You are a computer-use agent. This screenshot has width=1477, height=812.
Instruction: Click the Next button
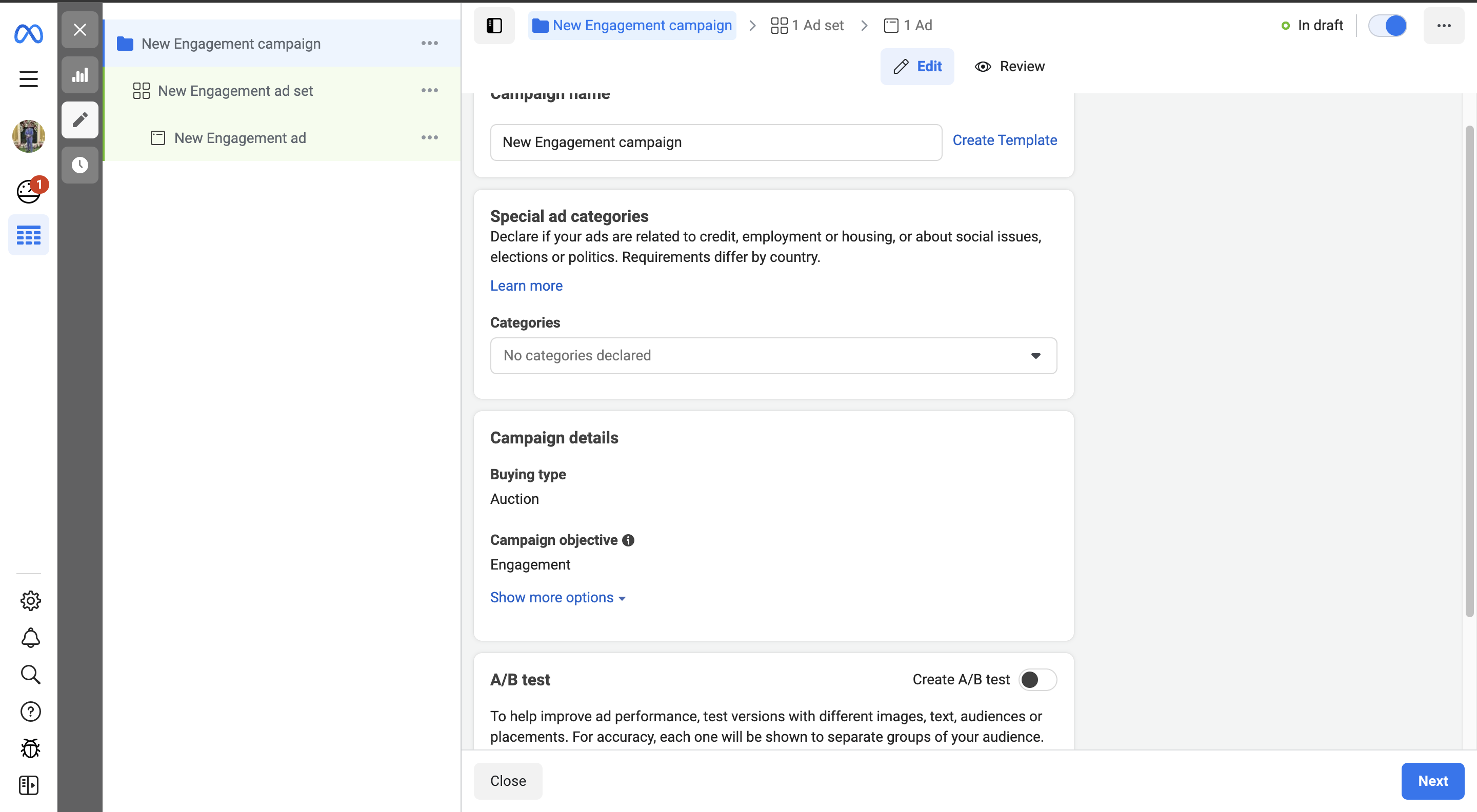(1432, 781)
